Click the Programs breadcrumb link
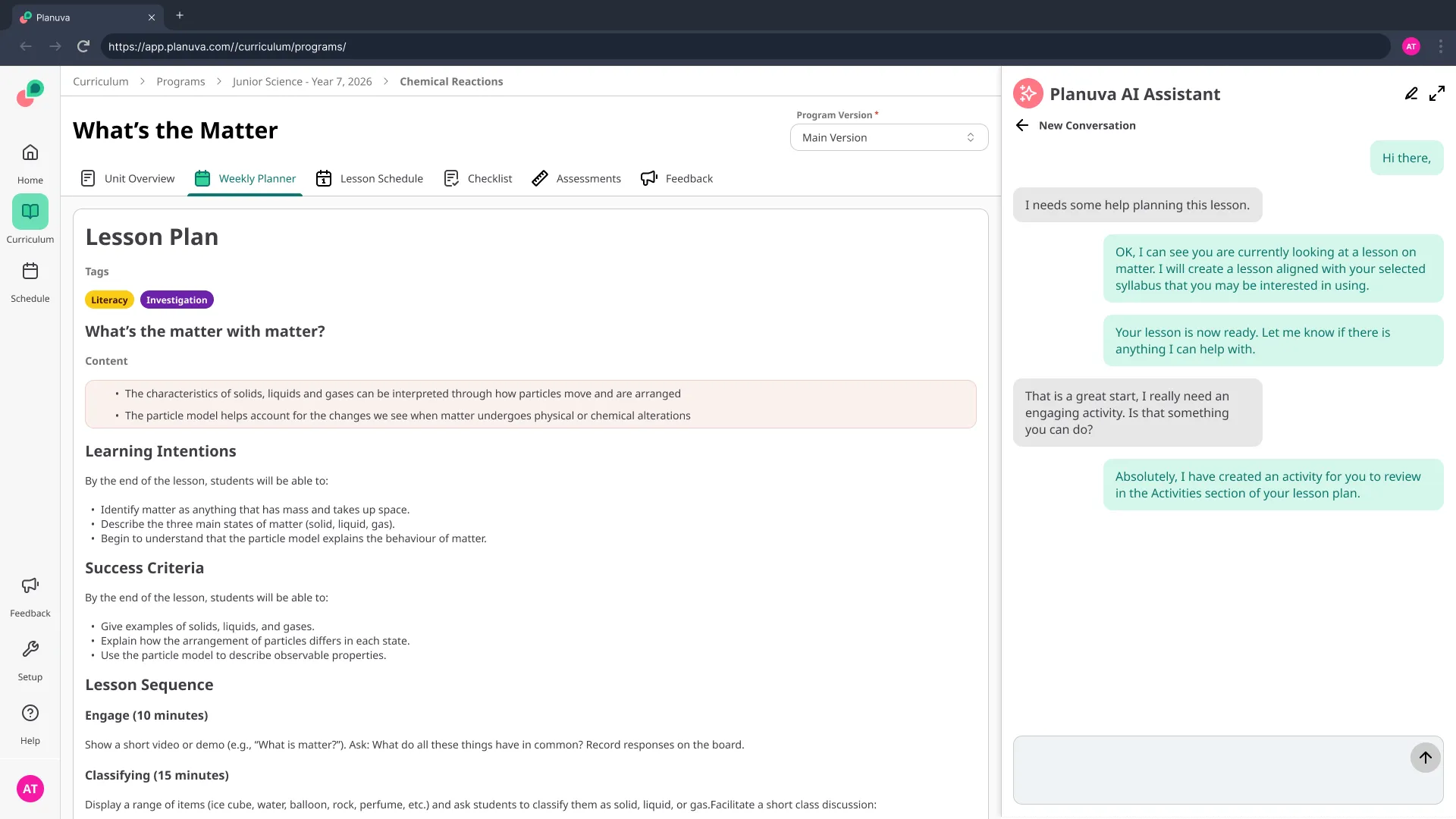Image resolution: width=1456 pixels, height=819 pixels. [180, 82]
